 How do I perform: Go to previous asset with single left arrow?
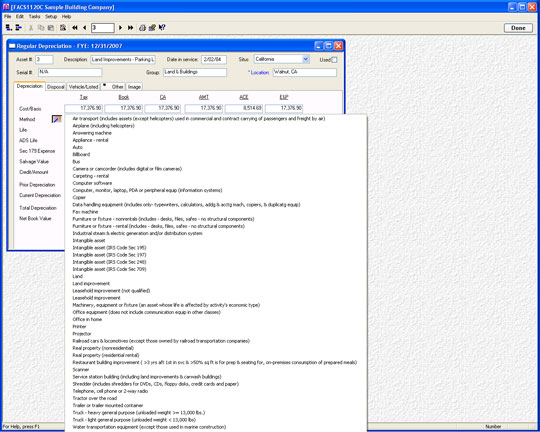[85, 28]
